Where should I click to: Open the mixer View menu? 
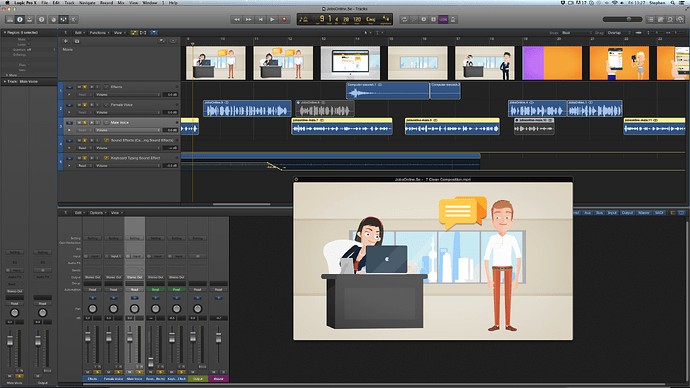point(115,212)
